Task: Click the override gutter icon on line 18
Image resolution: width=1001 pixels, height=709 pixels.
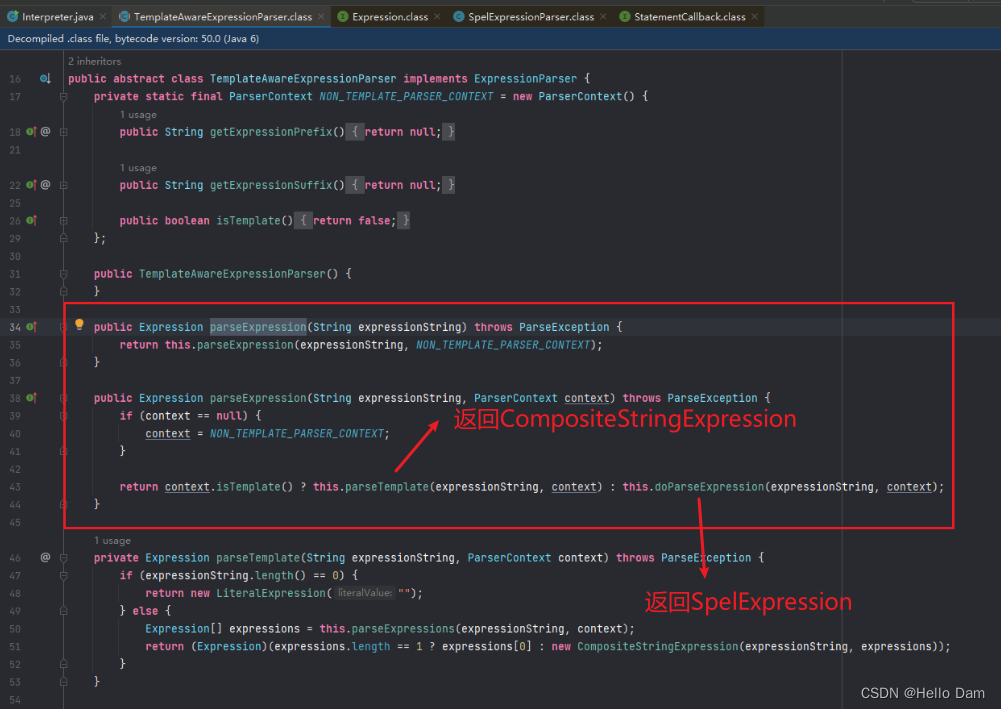Action: pos(31,132)
